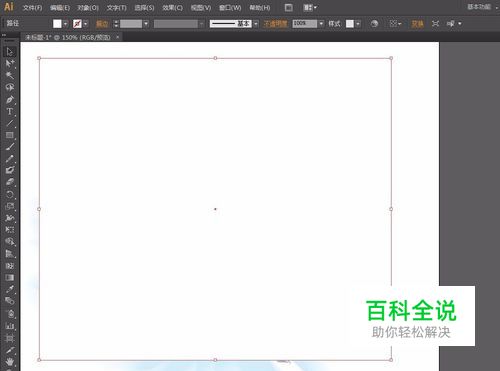Close the 未标题-1 document tab
This screenshot has width=500, height=371.
point(118,37)
